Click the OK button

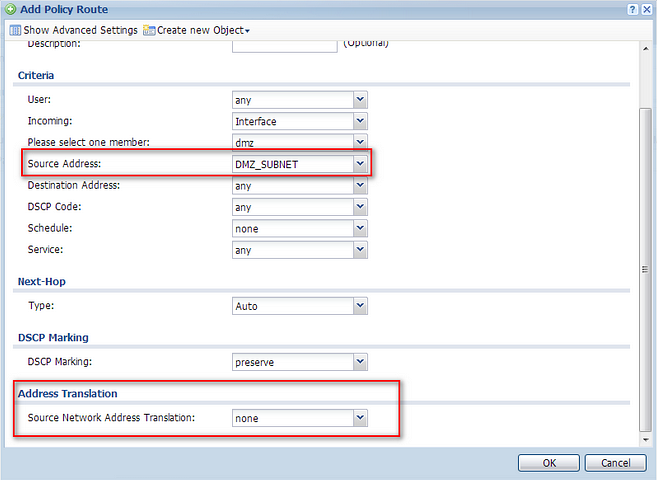pos(549,463)
